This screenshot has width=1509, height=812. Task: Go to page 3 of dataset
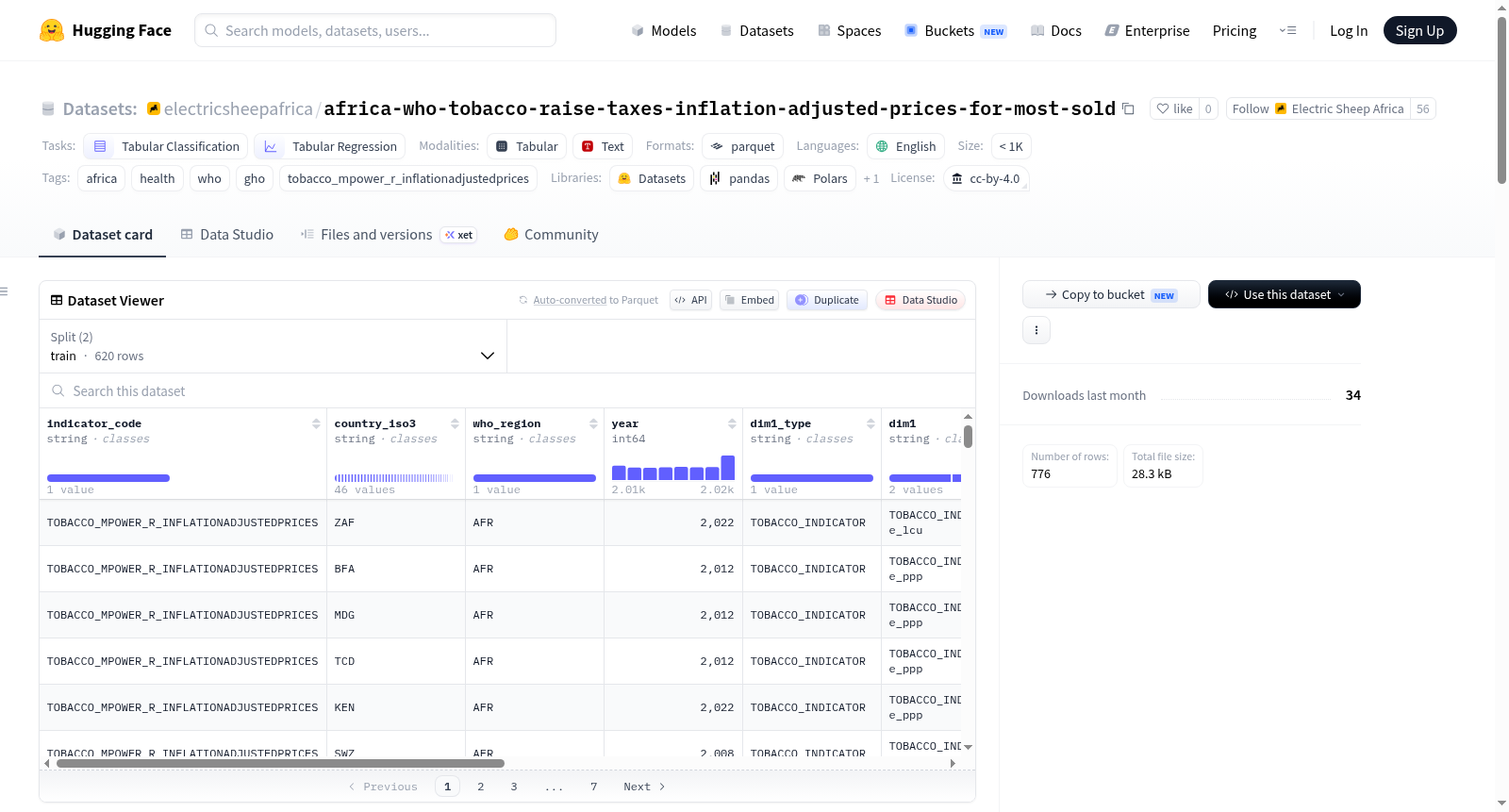point(514,787)
